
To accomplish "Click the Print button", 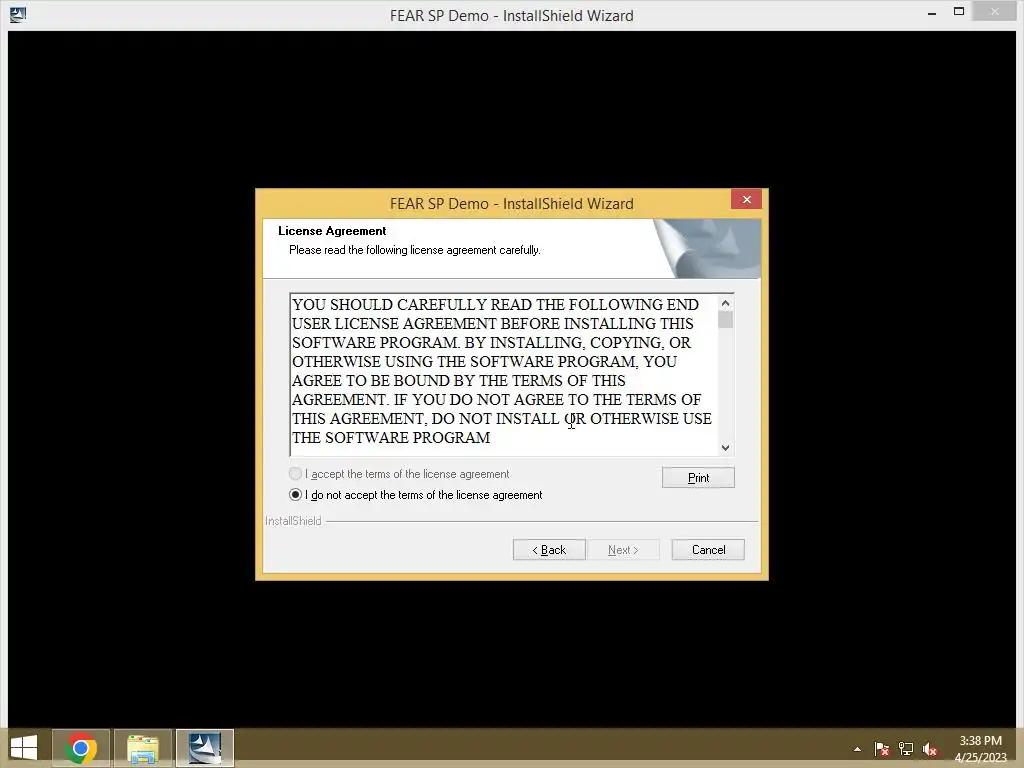I will pyautogui.click(x=698, y=477).
